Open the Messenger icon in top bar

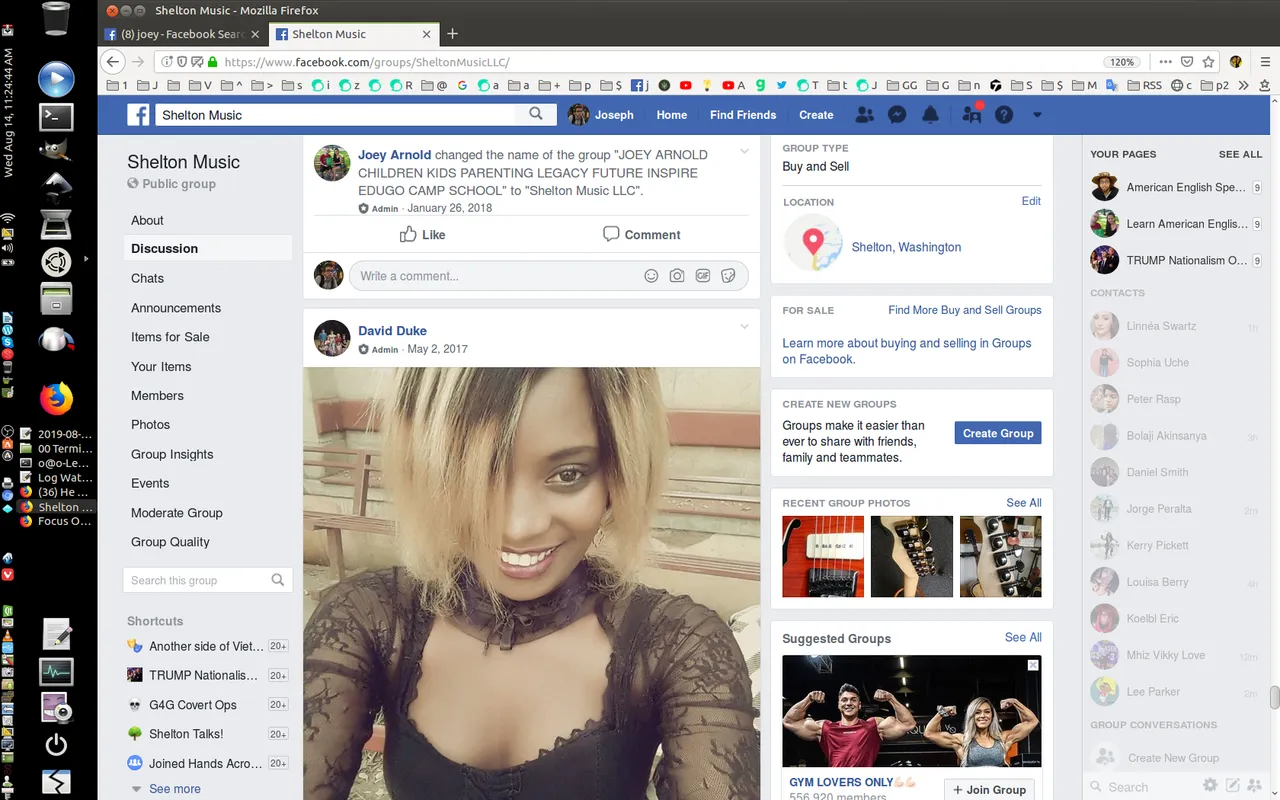[898, 115]
